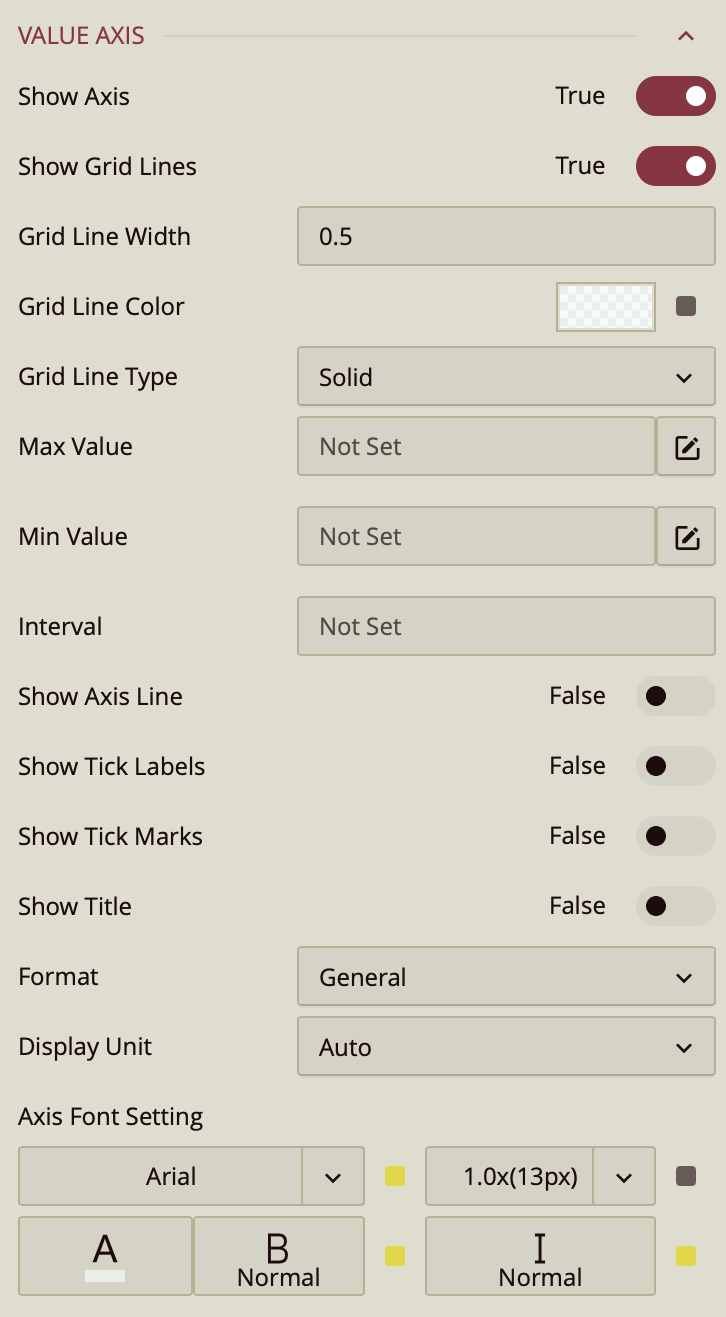Image resolution: width=726 pixels, height=1317 pixels.
Task: Enable the Show Tick Labels toggle
Action: [675, 766]
